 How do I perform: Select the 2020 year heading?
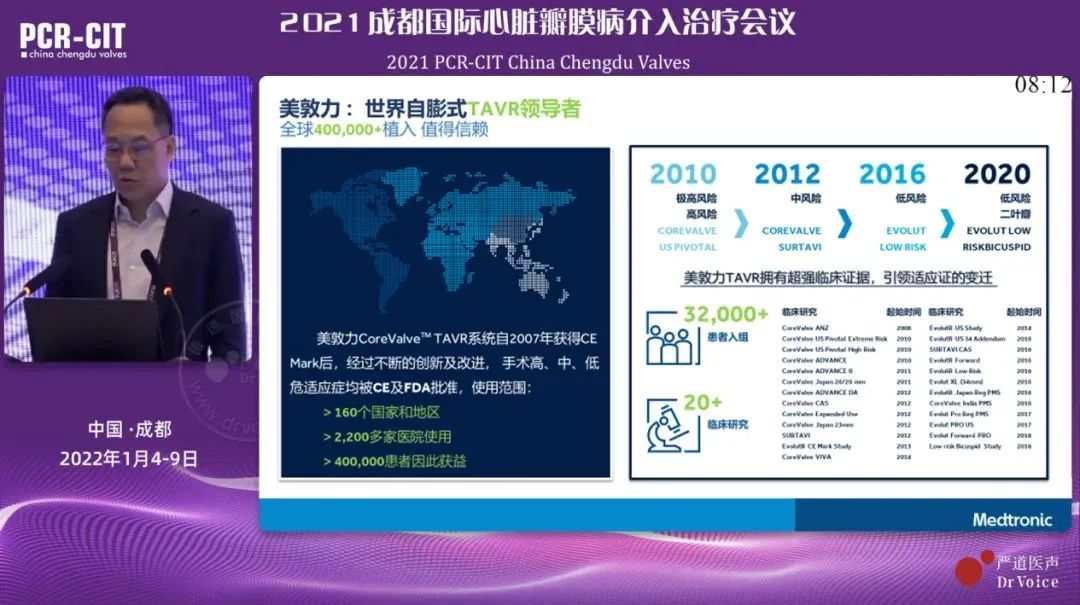coord(997,173)
